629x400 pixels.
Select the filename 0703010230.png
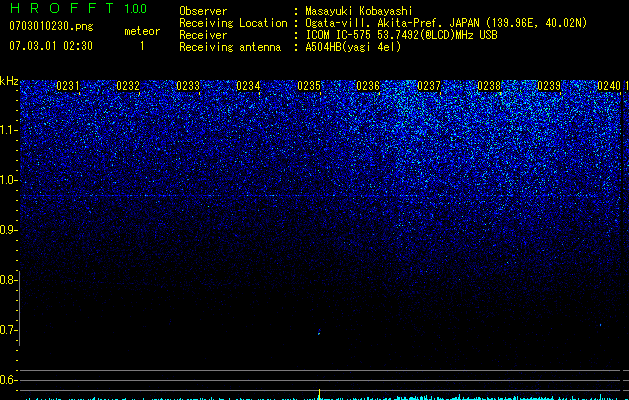51,26
